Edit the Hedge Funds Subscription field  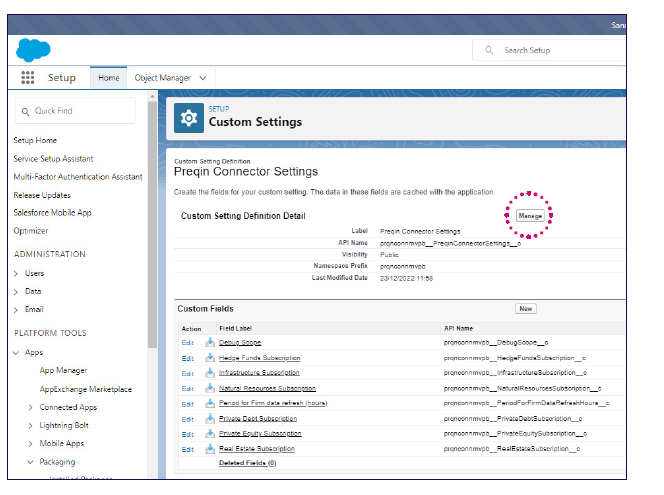pyautogui.click(x=188, y=358)
